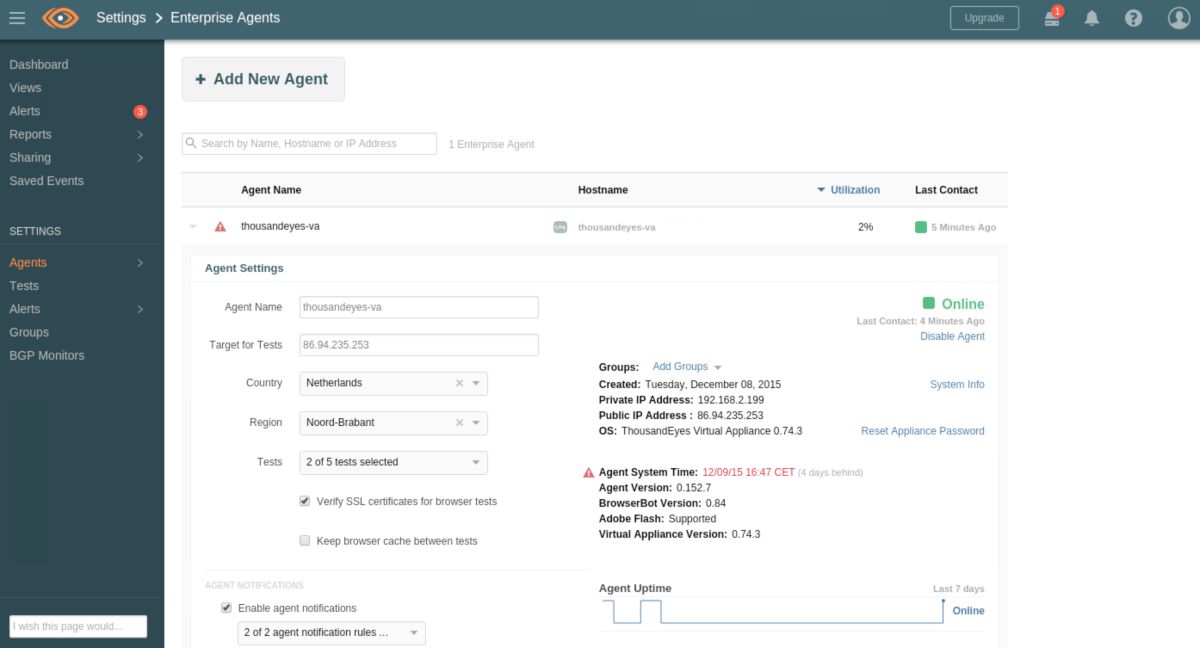This screenshot has width=1200, height=648.
Task: Sort table by the Utilization column
Action: (853, 189)
